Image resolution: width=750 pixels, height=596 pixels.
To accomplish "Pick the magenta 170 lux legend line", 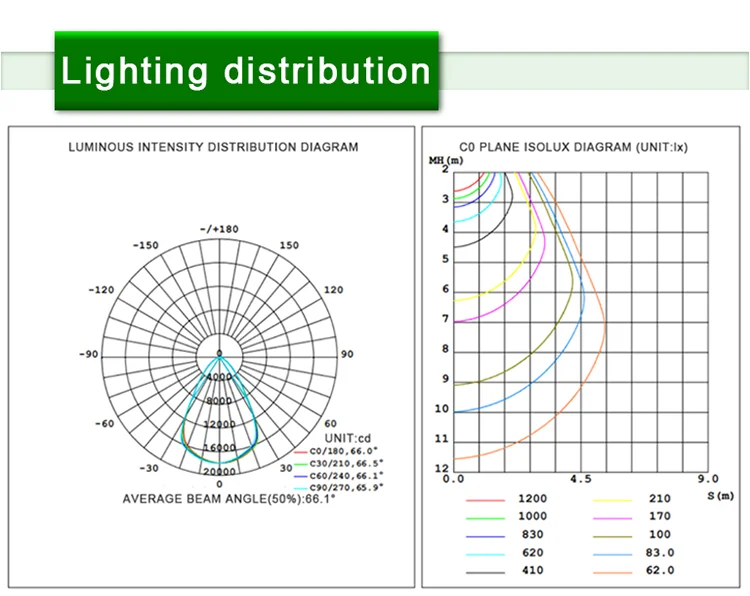I will [x=612, y=516].
